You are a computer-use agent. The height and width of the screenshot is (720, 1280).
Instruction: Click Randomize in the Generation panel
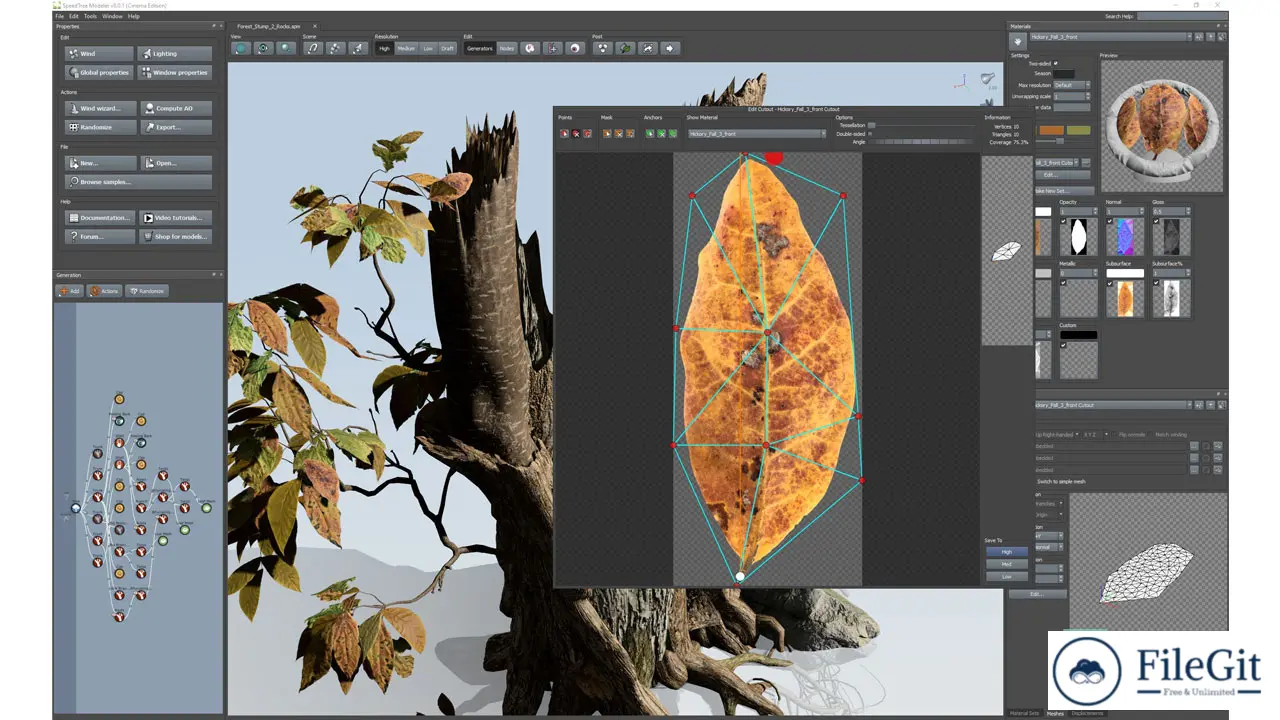147,291
